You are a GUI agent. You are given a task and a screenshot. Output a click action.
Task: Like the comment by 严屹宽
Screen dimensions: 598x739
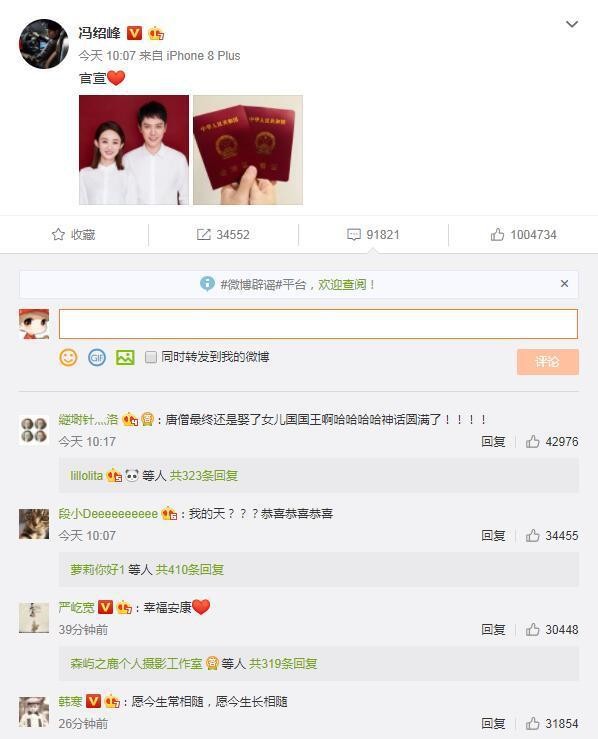pos(532,629)
